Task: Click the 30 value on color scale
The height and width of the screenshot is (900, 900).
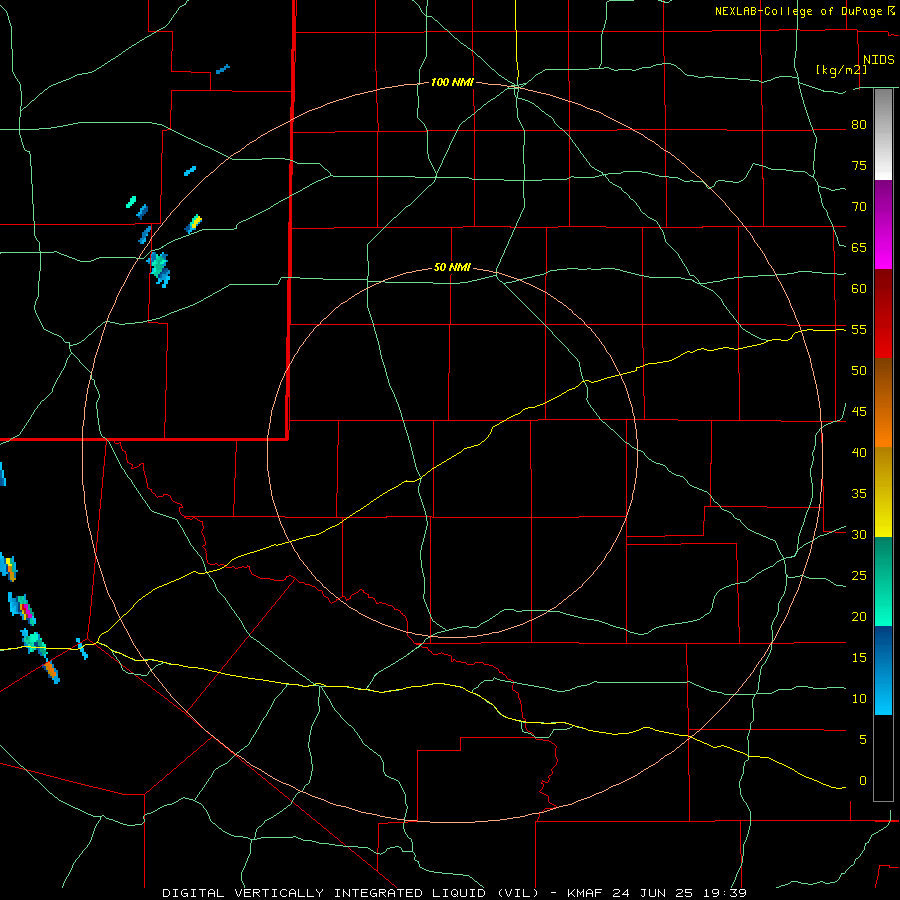Action: pos(859,534)
